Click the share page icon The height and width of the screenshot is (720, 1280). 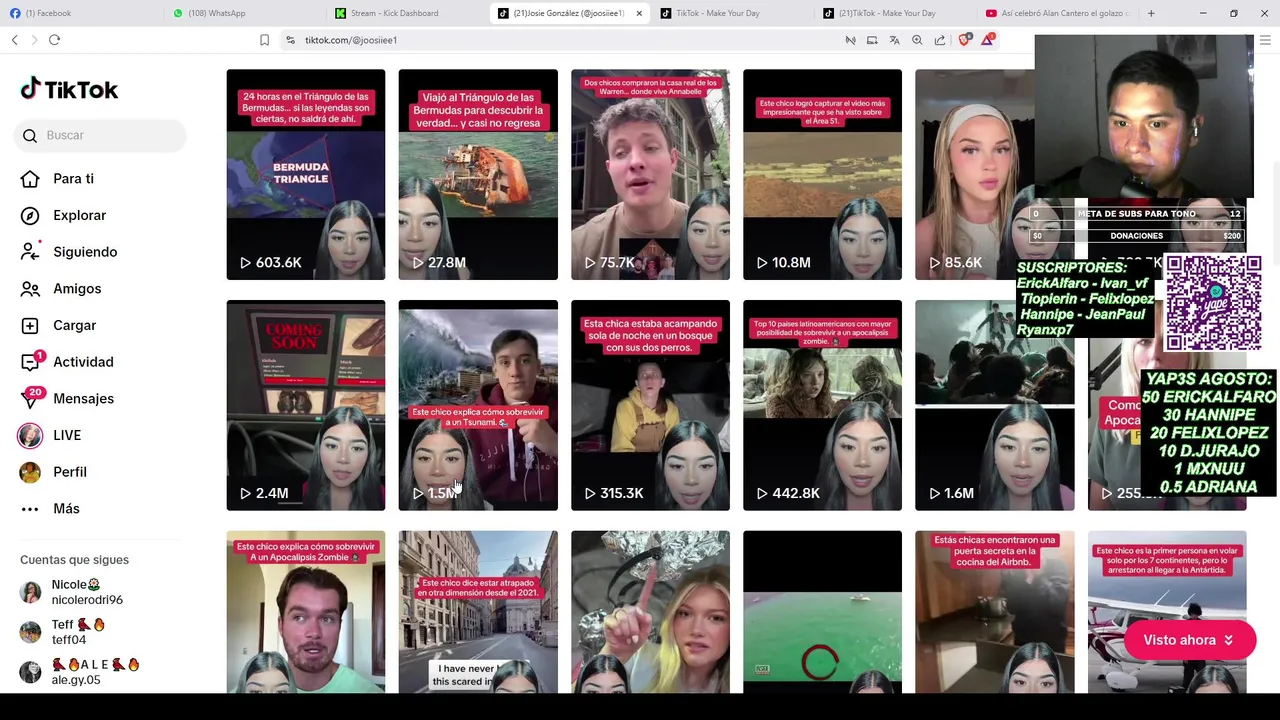(x=940, y=40)
